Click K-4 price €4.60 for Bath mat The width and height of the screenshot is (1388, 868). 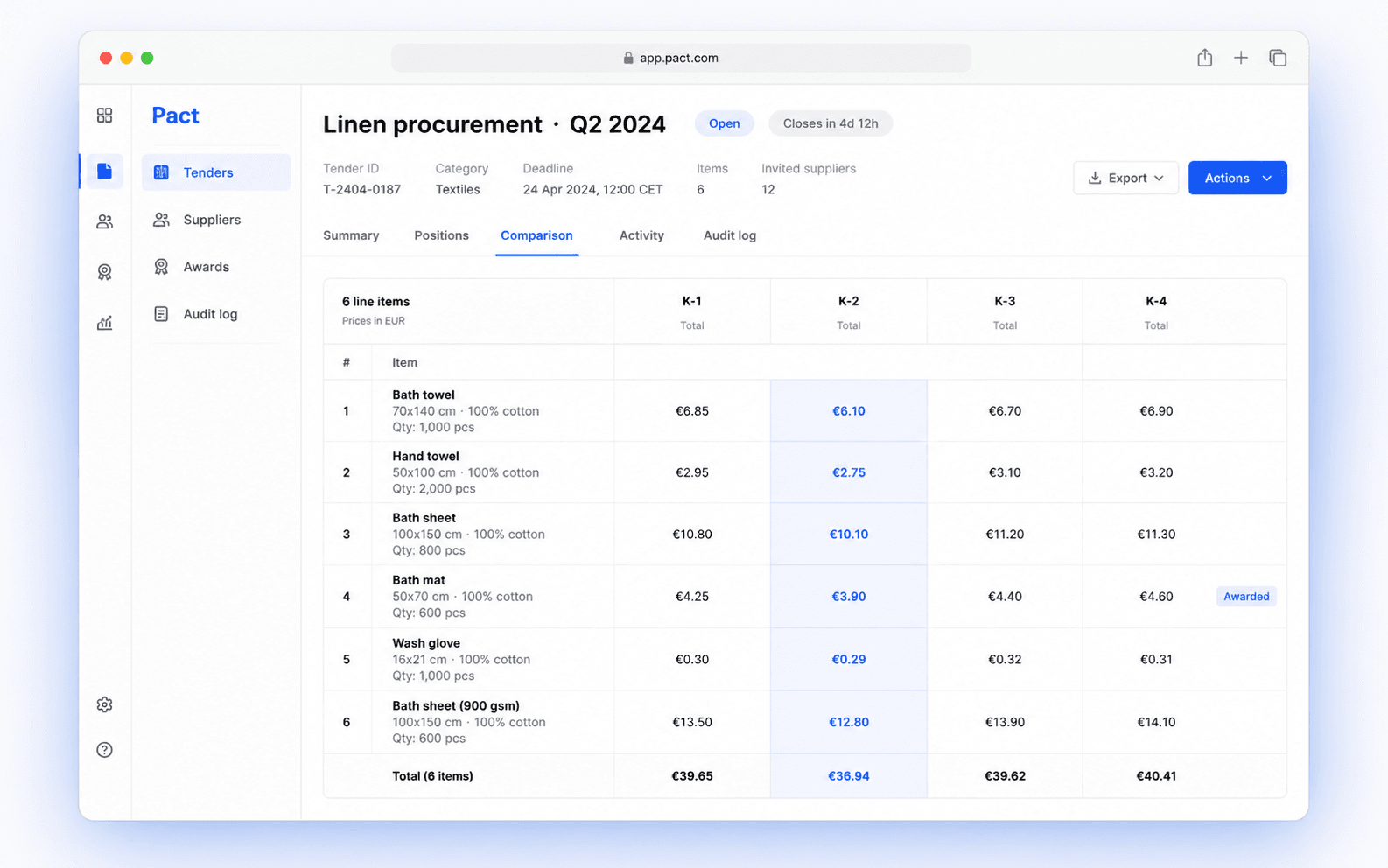(1156, 597)
